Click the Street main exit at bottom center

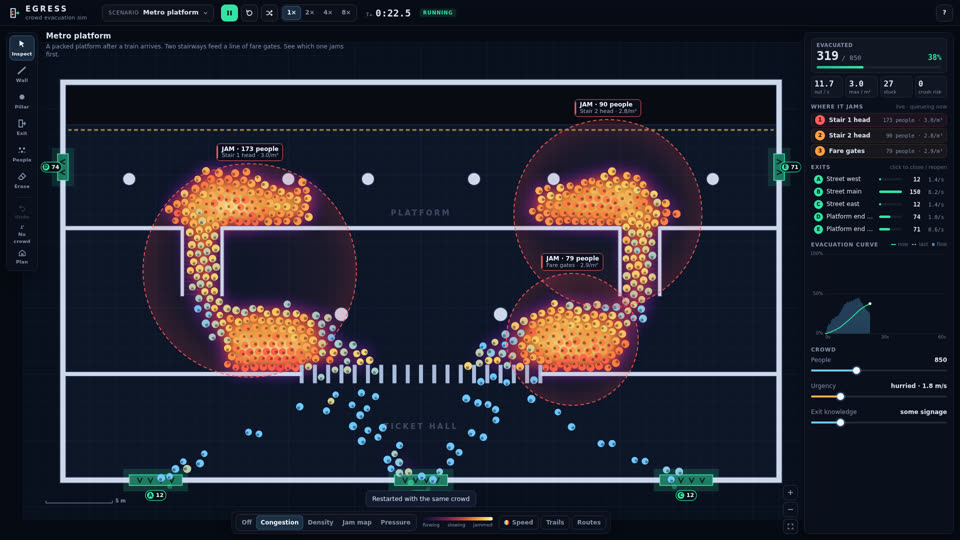click(421, 480)
